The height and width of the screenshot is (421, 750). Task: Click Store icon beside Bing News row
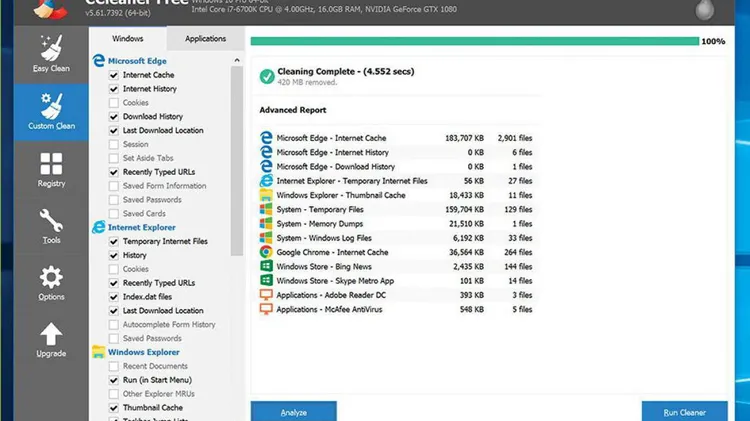point(266,266)
